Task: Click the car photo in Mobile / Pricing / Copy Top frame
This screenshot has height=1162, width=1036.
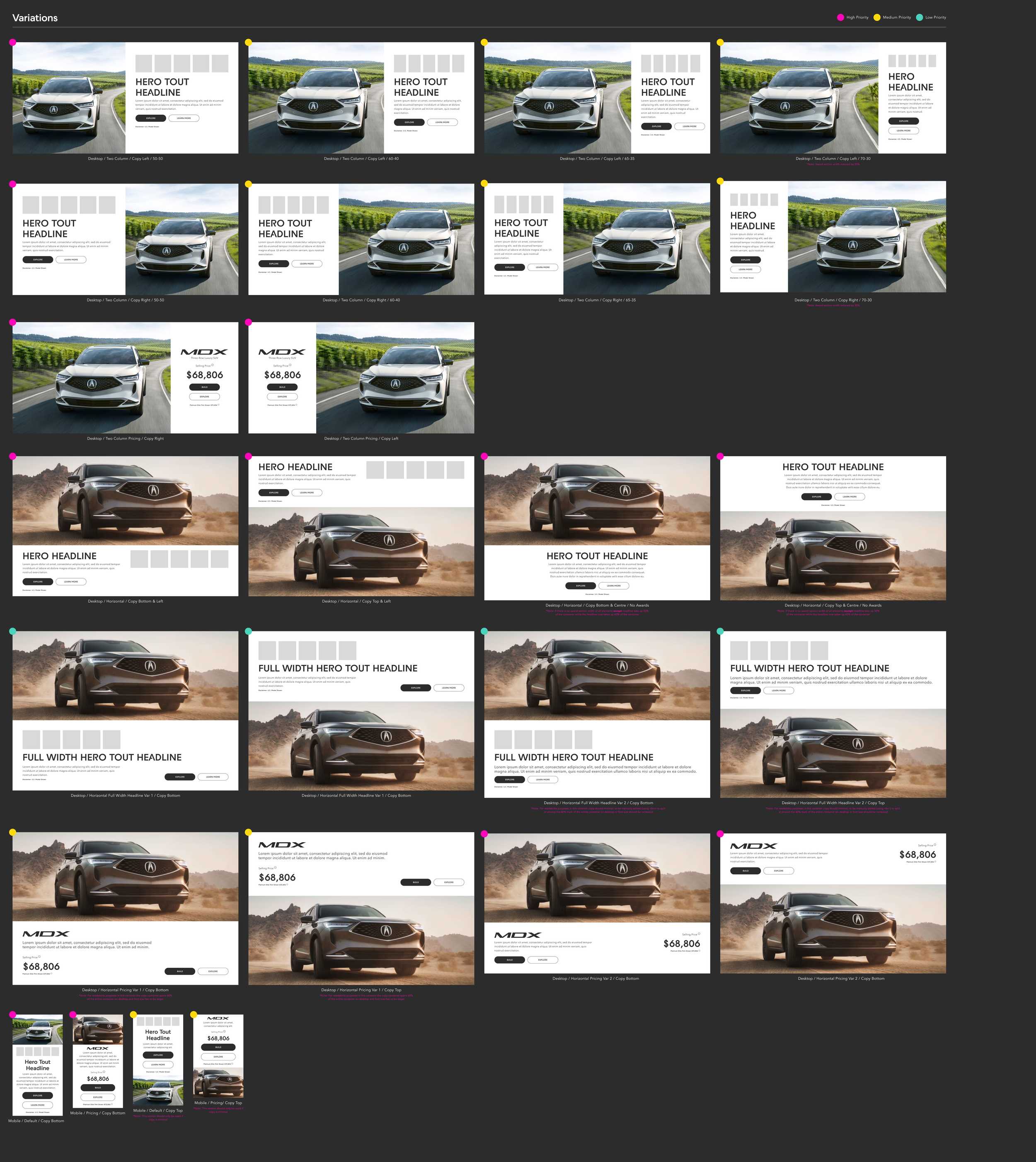Action: (x=218, y=1083)
